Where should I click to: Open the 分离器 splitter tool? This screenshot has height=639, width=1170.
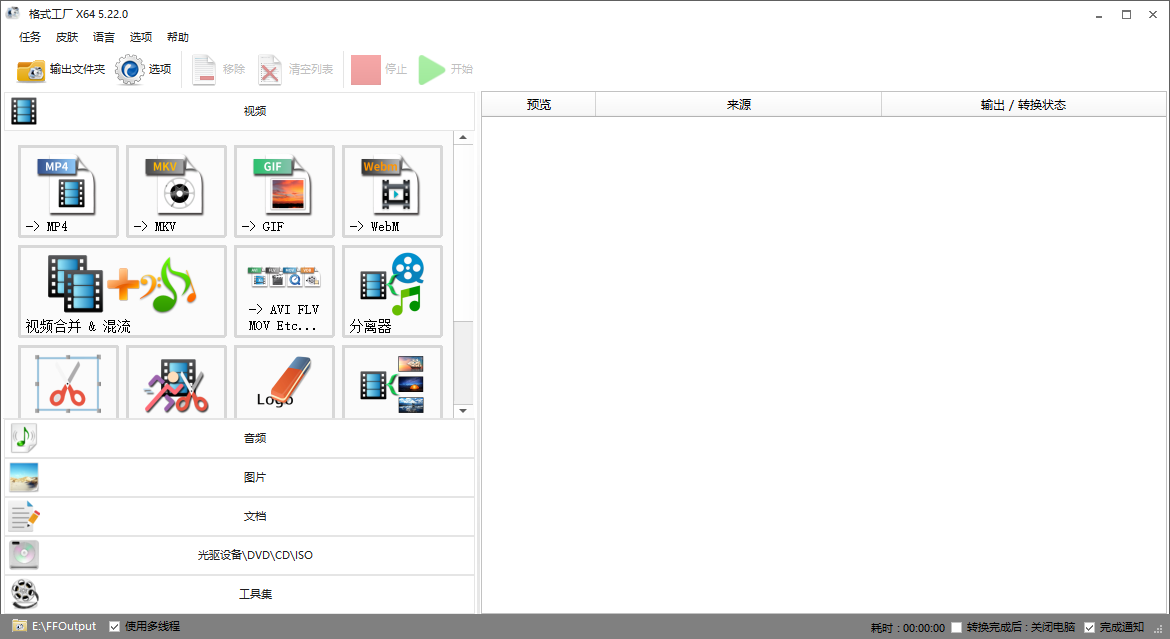[391, 291]
